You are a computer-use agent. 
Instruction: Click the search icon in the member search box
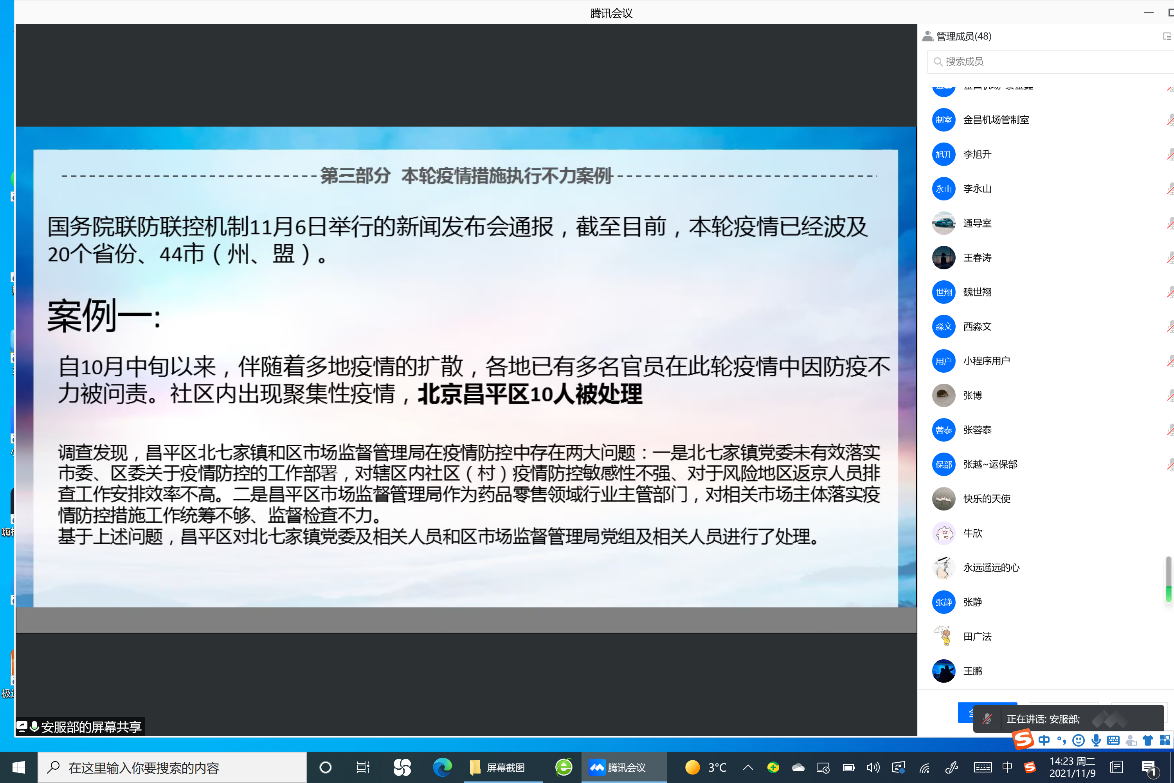pos(937,62)
